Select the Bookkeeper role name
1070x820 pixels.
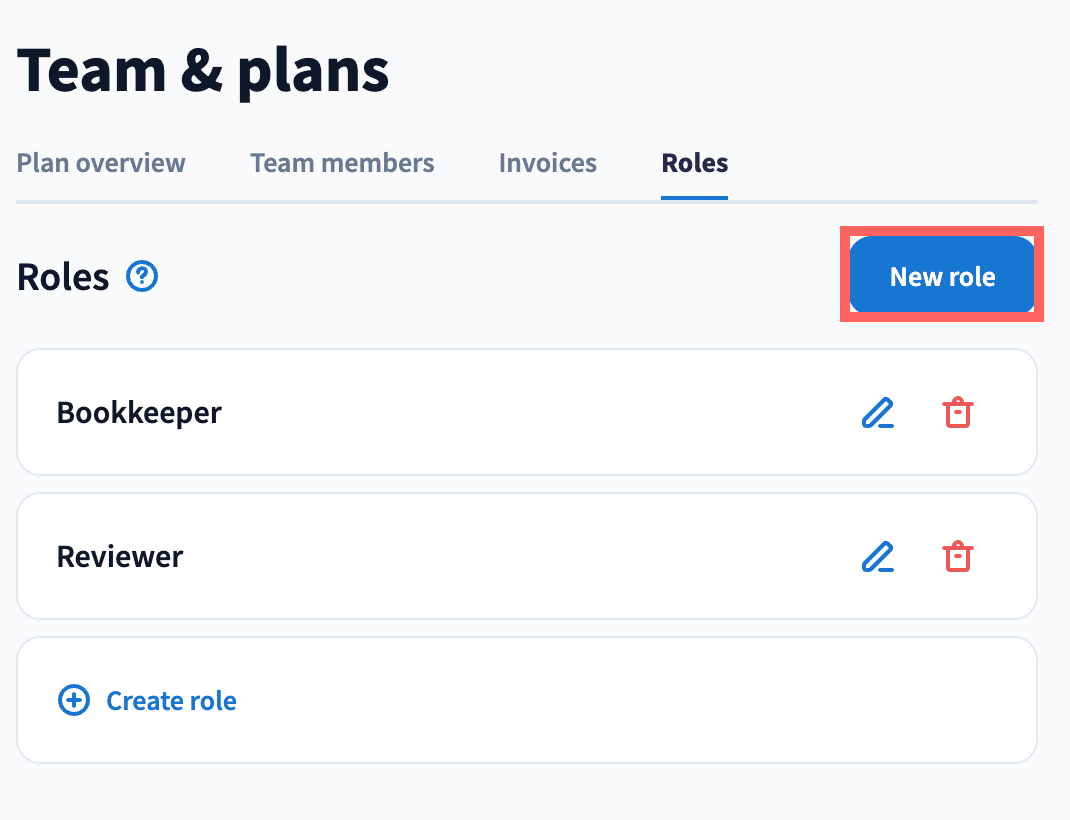click(139, 412)
